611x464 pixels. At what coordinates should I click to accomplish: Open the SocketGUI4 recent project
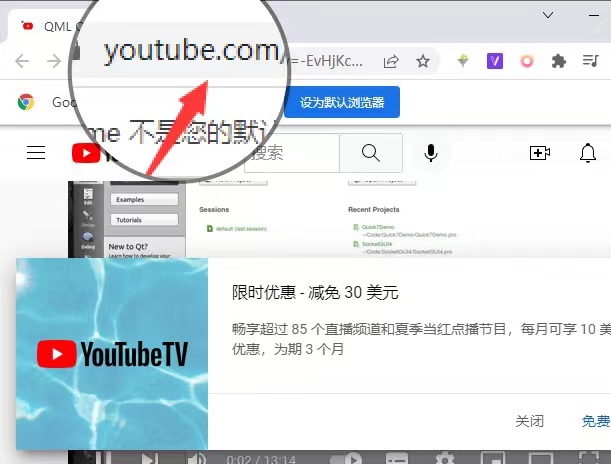[377, 244]
